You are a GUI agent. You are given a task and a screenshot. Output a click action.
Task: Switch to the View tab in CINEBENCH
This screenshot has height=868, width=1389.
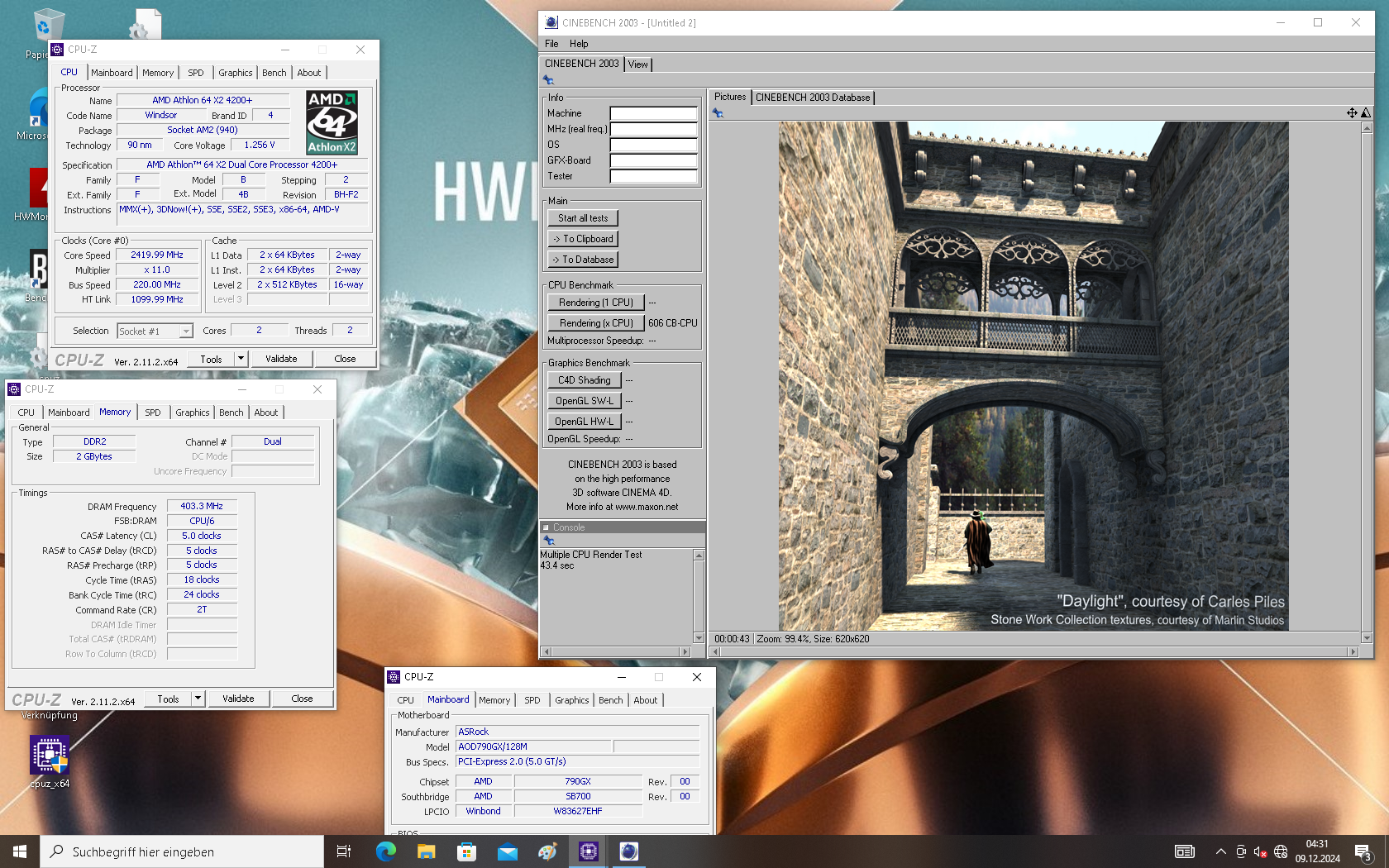638,64
